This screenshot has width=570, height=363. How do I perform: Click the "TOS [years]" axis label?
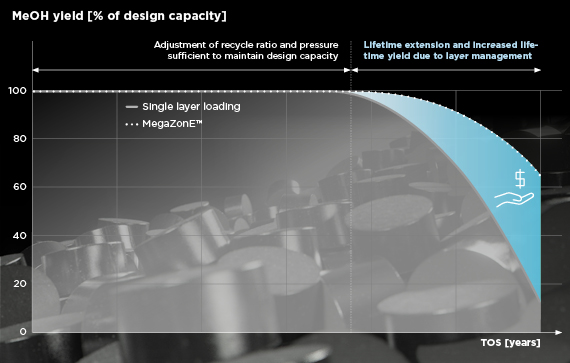[510, 343]
